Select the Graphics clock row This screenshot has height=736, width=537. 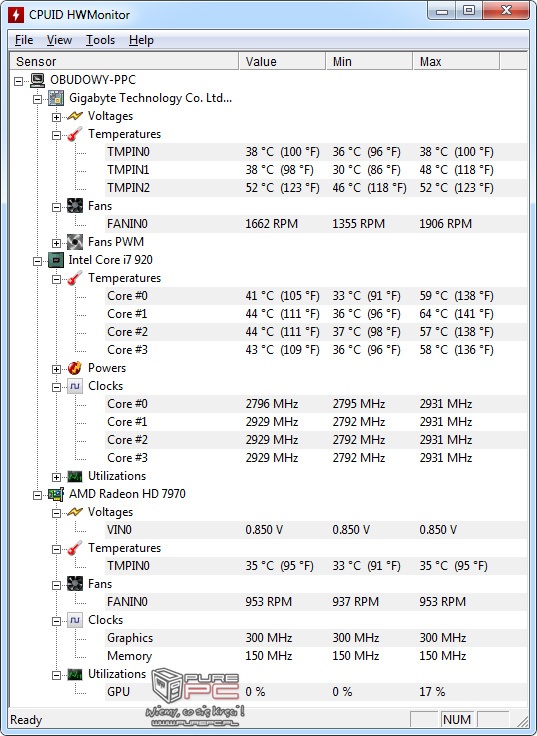pyautogui.click(x=315, y=638)
